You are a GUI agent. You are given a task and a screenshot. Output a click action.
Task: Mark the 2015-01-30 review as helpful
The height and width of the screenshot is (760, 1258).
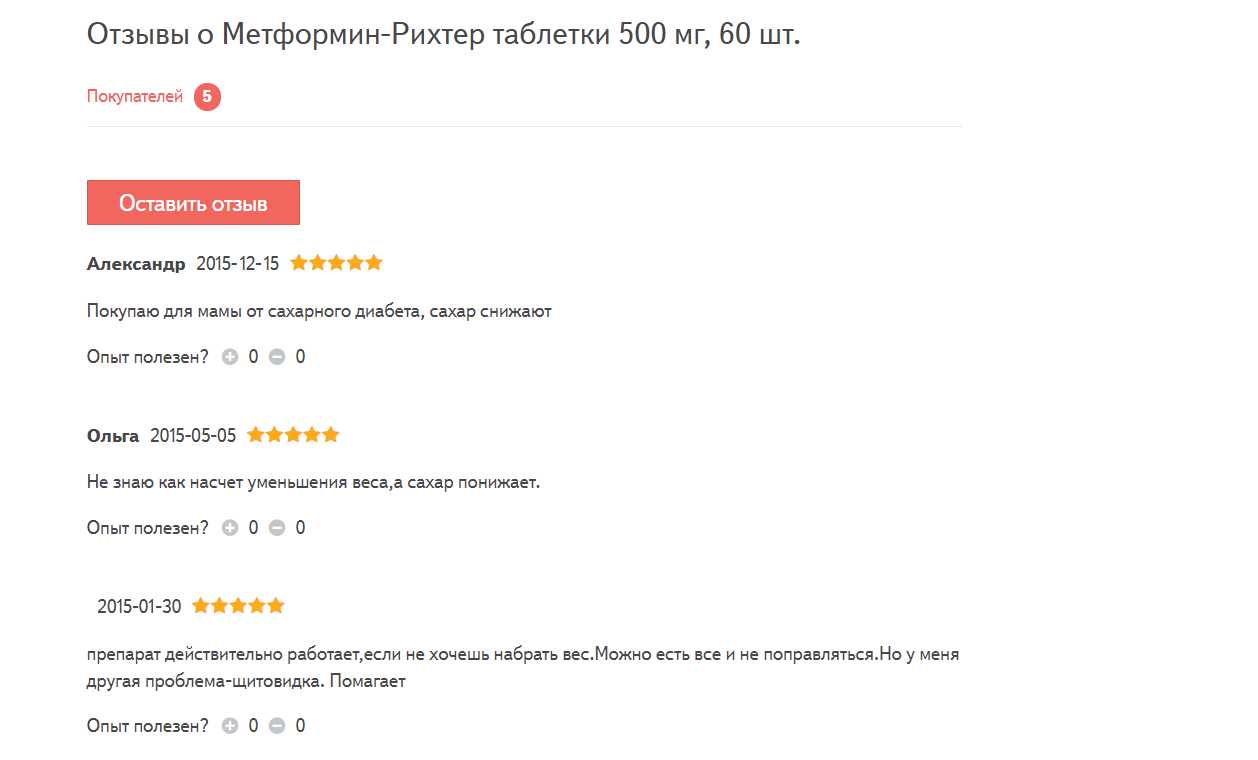pos(230,726)
